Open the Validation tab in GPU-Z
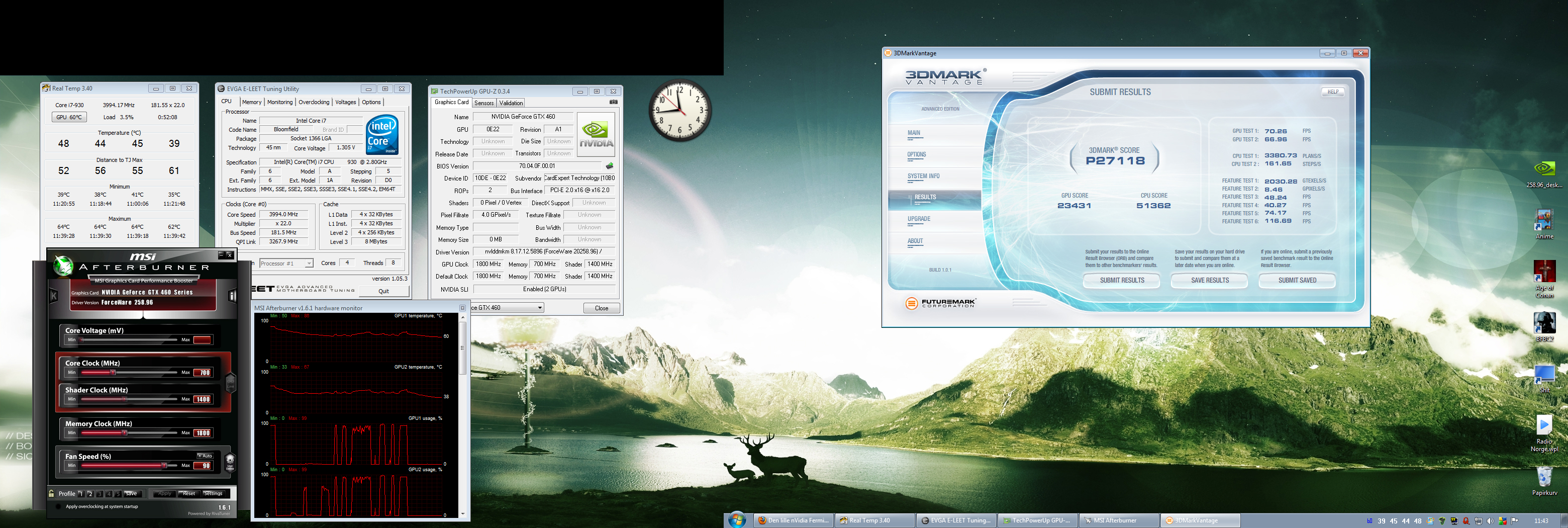1568x528 pixels. 511,103
